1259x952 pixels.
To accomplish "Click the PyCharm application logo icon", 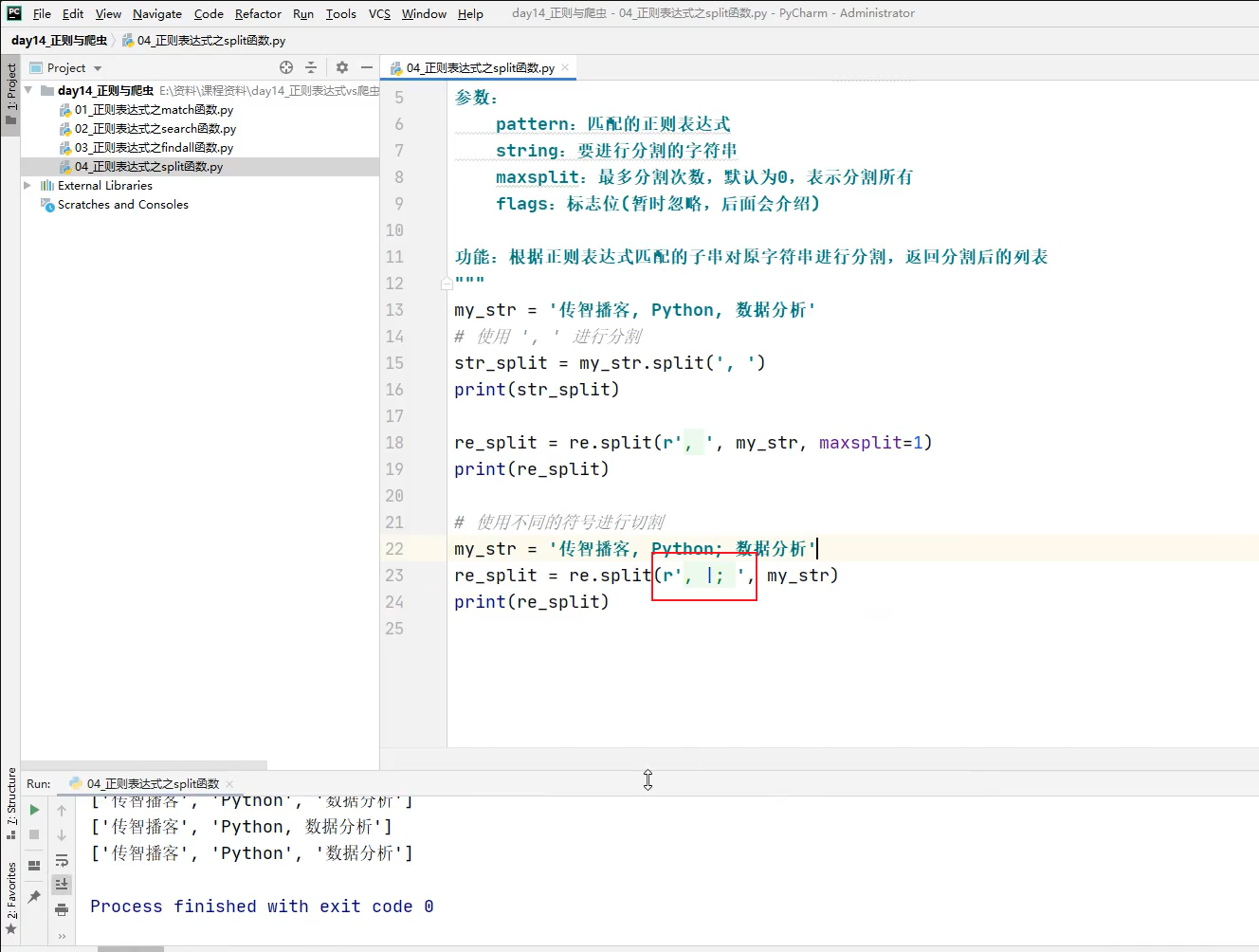I will tap(14, 13).
